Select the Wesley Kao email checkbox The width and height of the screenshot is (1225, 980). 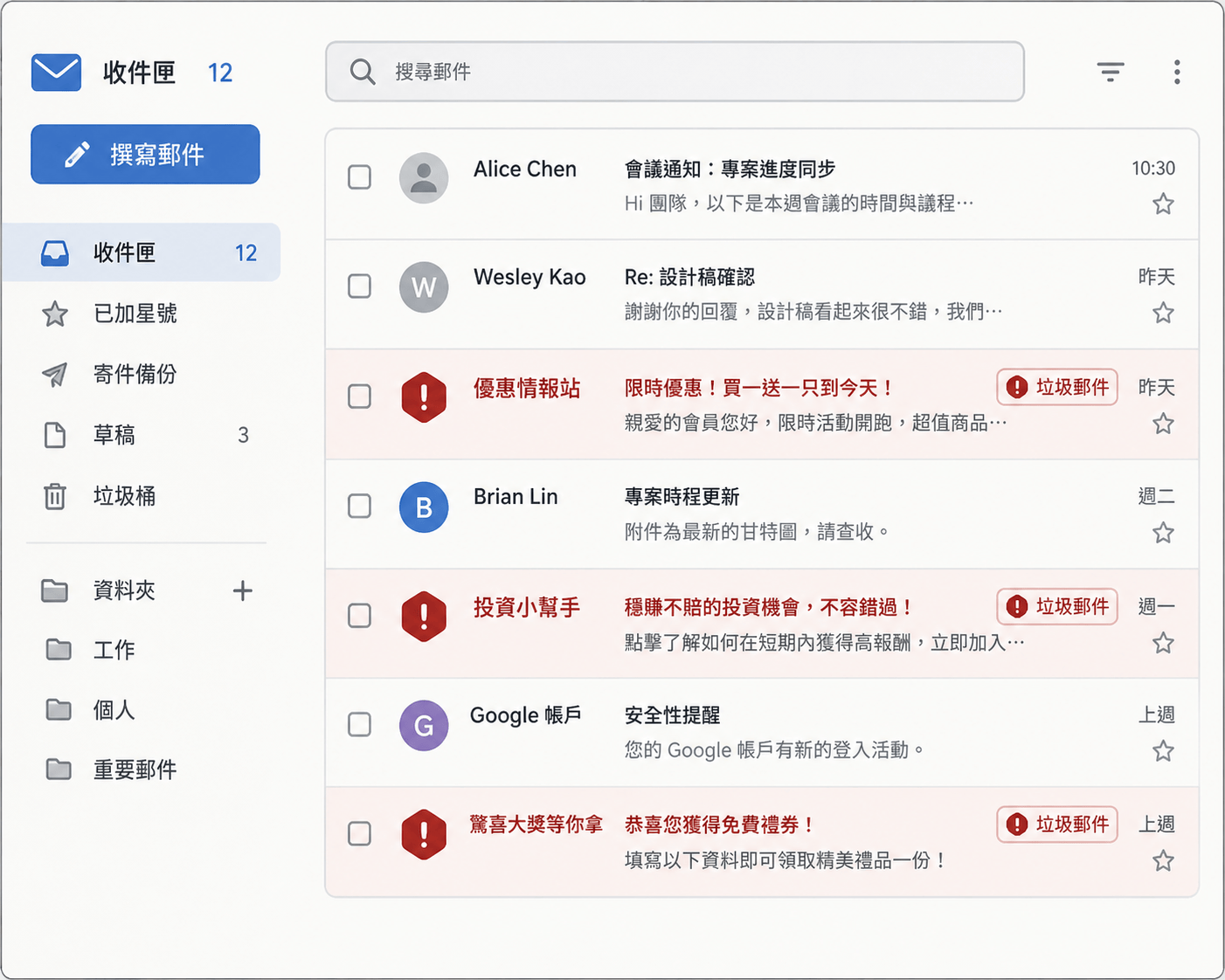pos(359,286)
